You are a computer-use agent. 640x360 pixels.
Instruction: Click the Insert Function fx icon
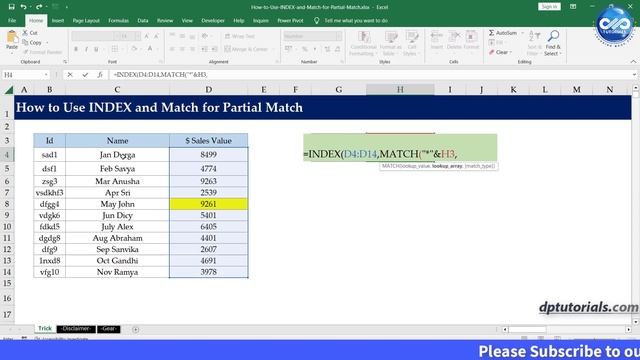(x=100, y=75)
